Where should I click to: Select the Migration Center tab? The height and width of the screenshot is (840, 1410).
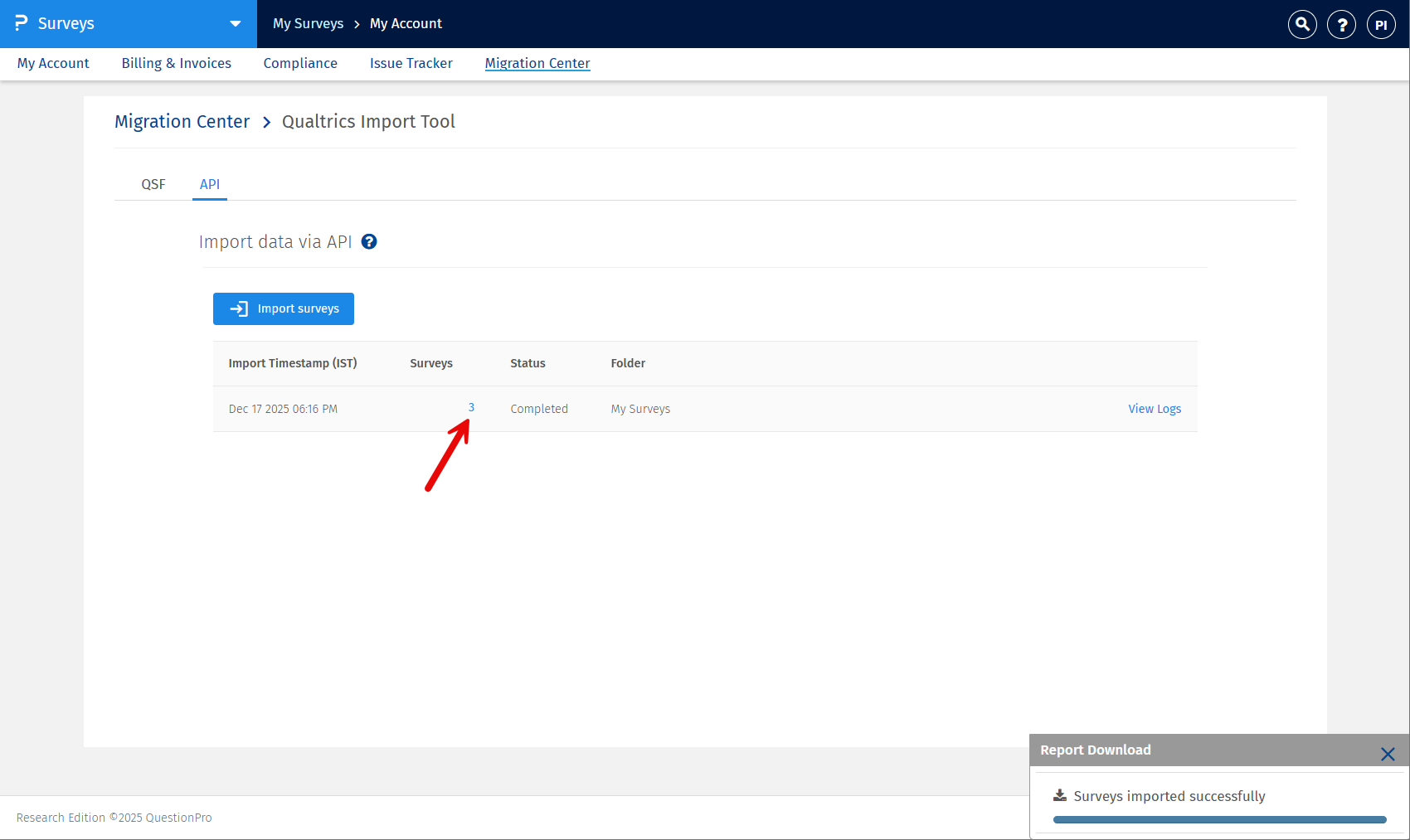coord(537,63)
